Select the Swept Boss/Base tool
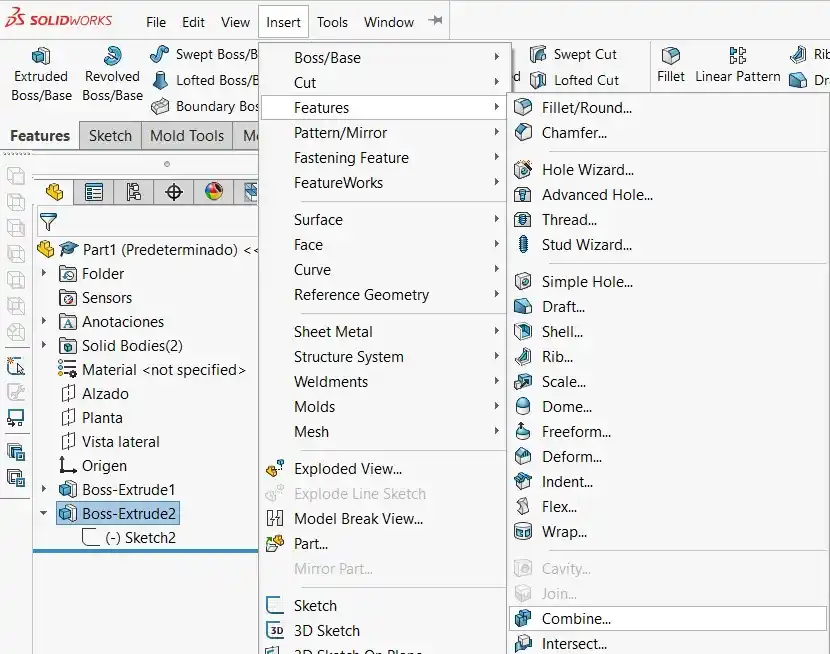830x654 pixels. (204, 54)
